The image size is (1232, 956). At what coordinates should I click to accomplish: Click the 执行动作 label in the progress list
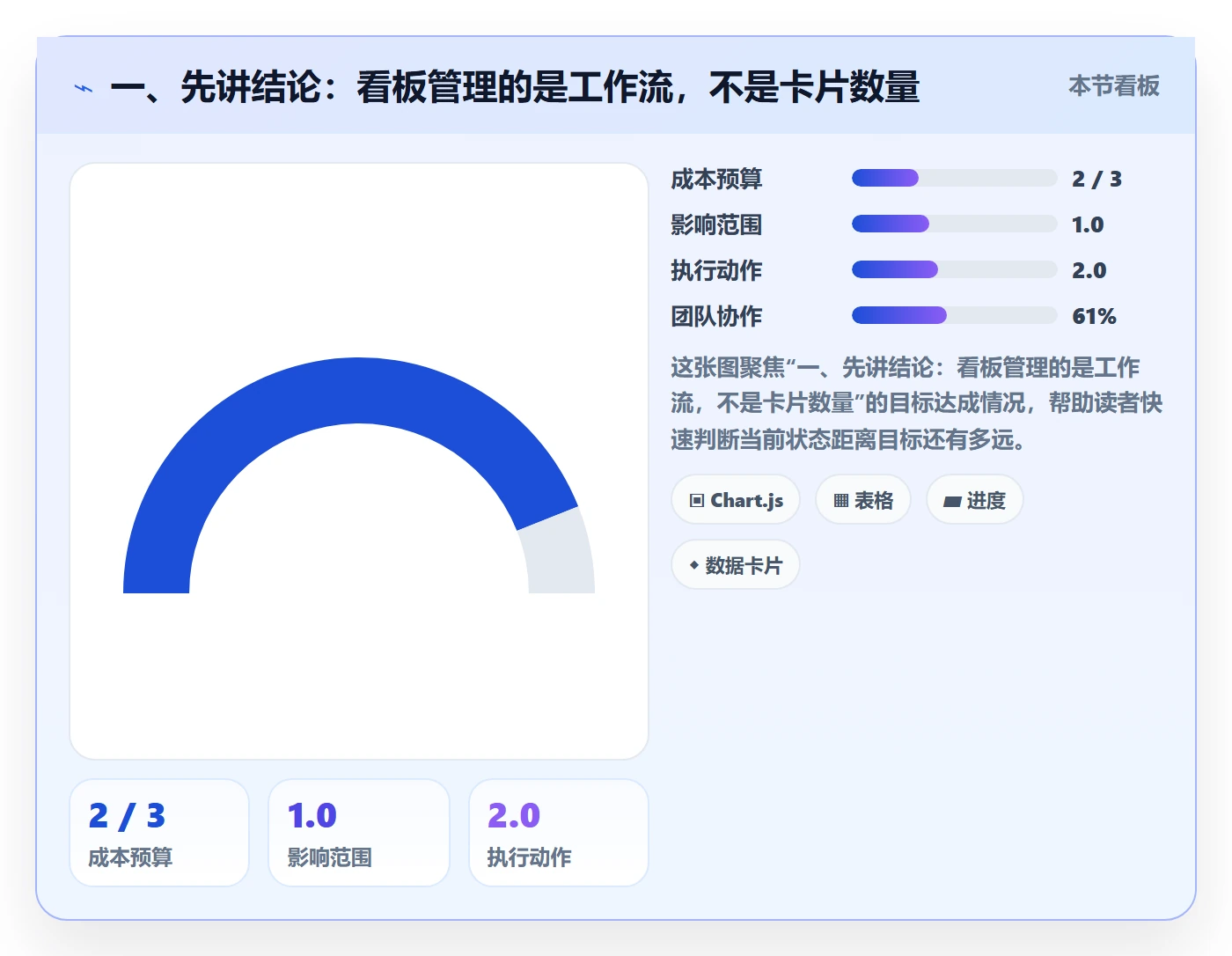click(716, 270)
